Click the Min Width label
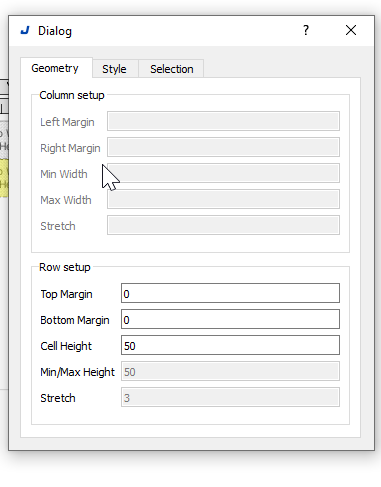 64,174
